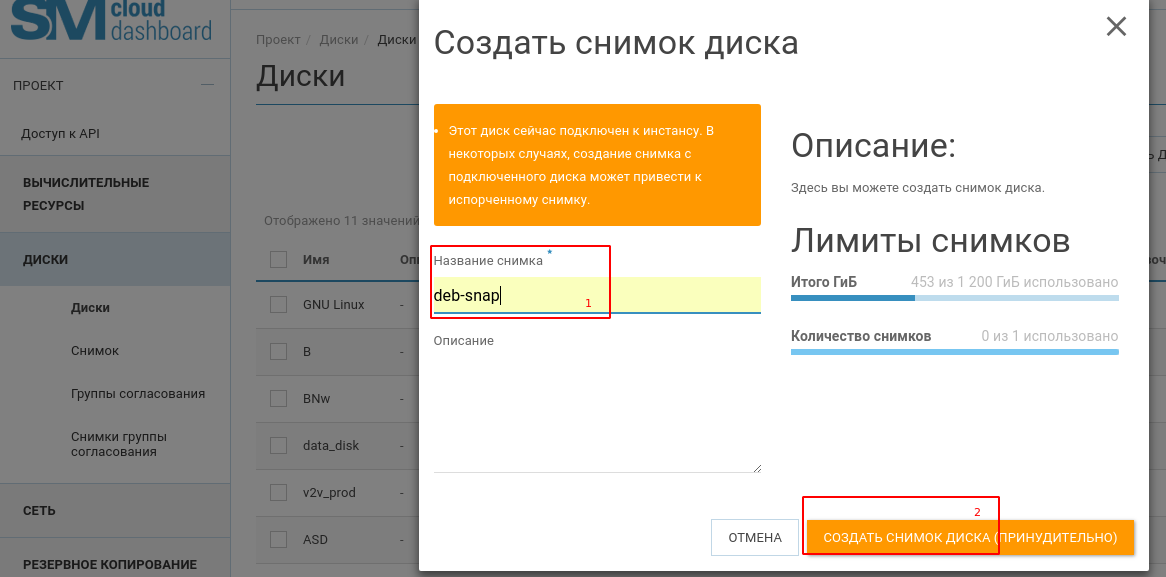Select the checkbox for disk B
Image resolution: width=1166 pixels, height=577 pixels.
pyautogui.click(x=278, y=351)
